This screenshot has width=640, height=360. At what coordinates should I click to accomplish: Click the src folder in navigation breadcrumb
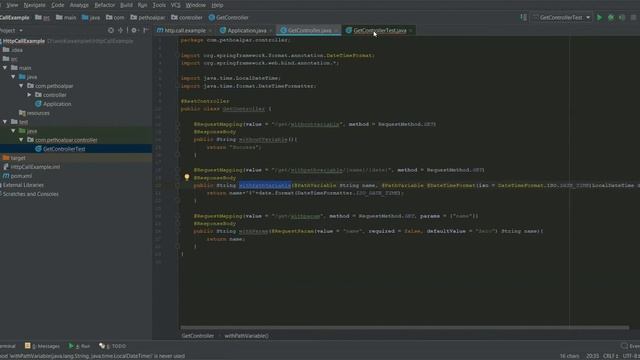(42, 18)
